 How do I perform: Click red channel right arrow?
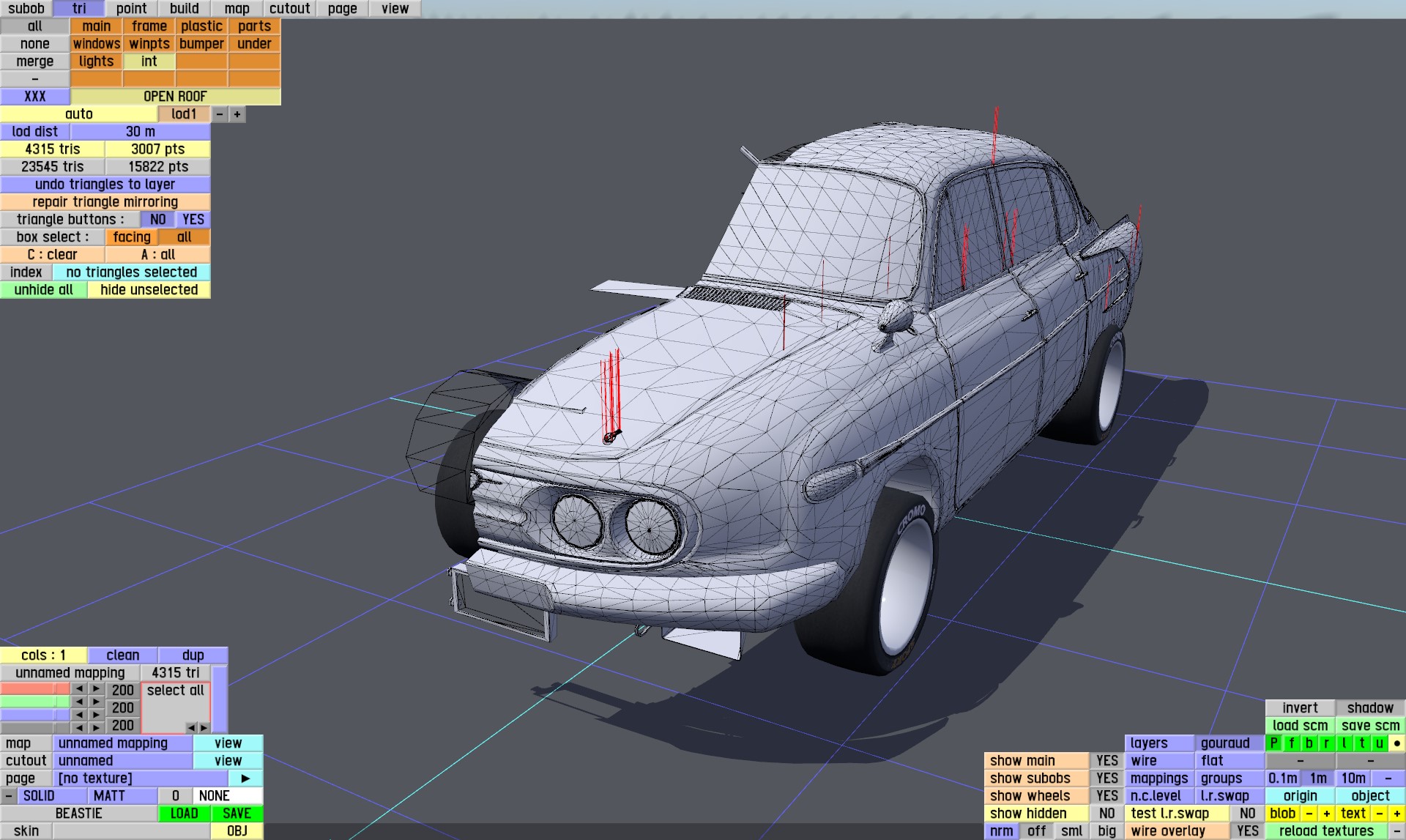tap(96, 689)
